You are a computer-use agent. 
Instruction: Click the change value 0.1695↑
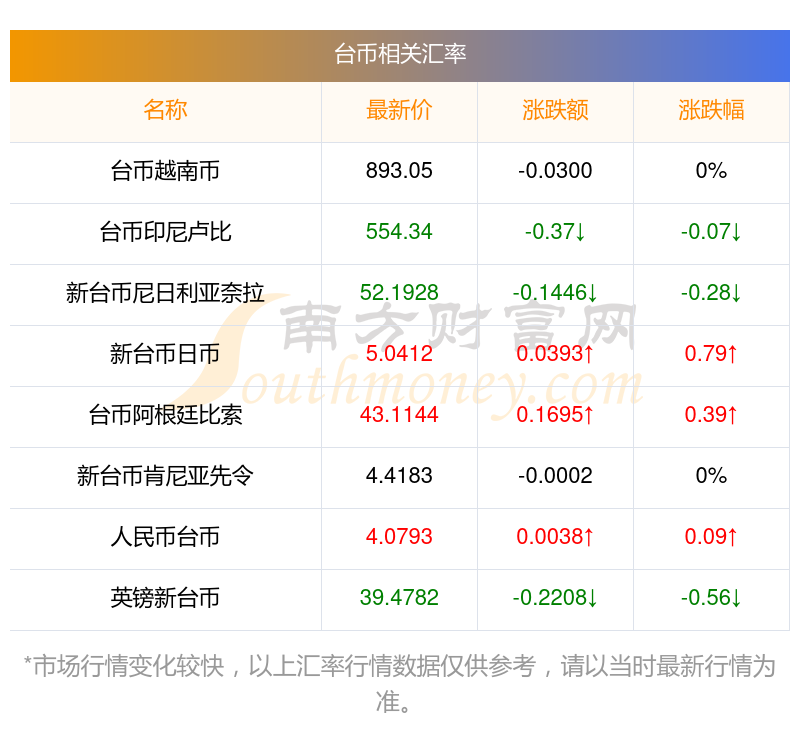tap(555, 415)
